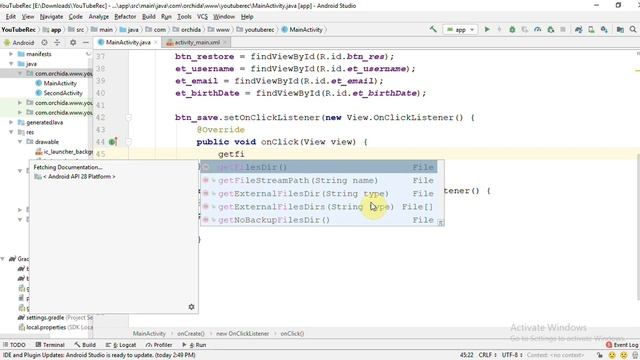Expand the manifests folder
The width and height of the screenshot is (640, 360).
[x=11, y=54]
